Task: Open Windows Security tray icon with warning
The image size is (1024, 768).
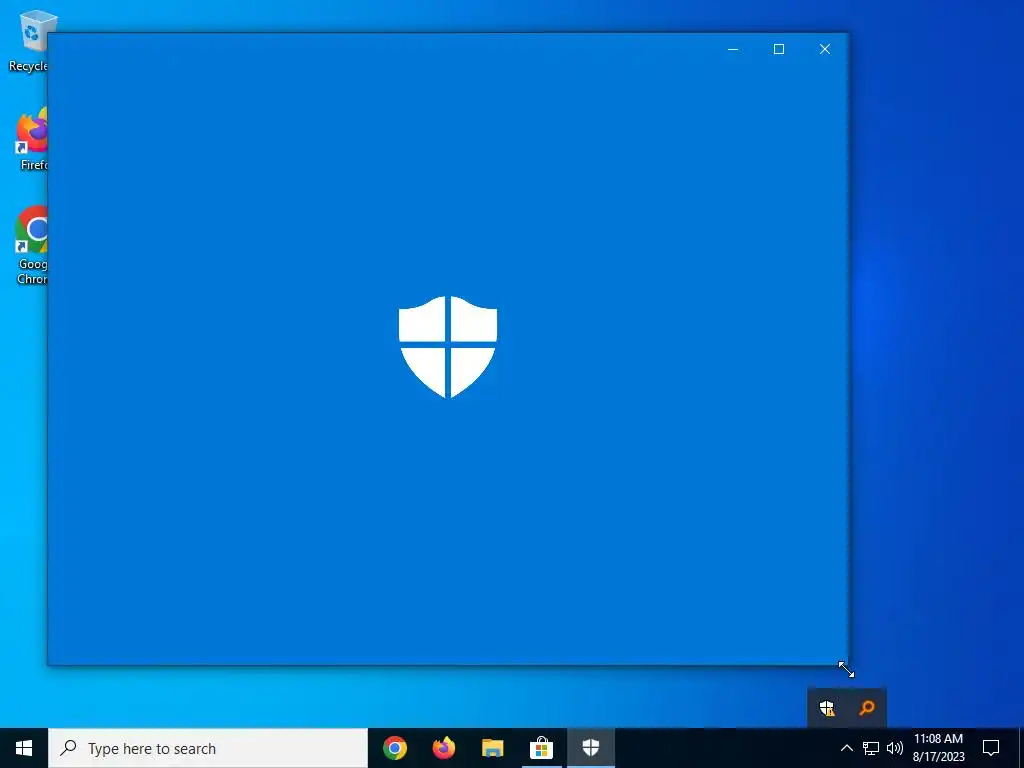Action: click(827, 708)
